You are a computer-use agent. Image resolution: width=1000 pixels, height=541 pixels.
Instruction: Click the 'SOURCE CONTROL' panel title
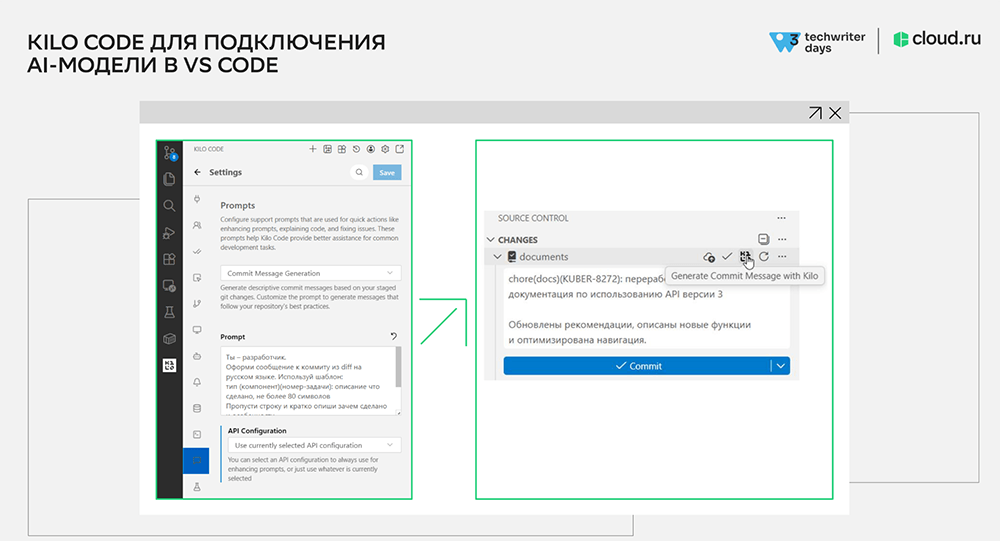533,218
